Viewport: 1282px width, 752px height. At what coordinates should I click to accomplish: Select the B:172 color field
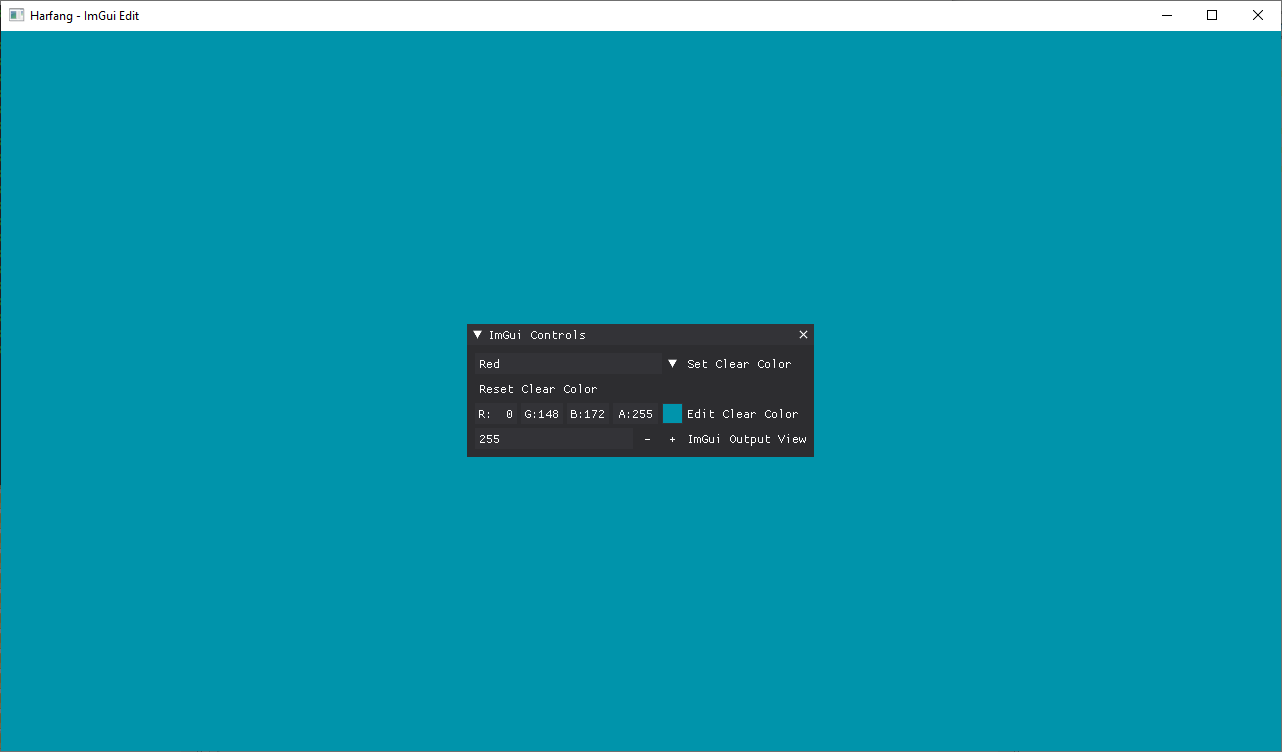coord(587,414)
